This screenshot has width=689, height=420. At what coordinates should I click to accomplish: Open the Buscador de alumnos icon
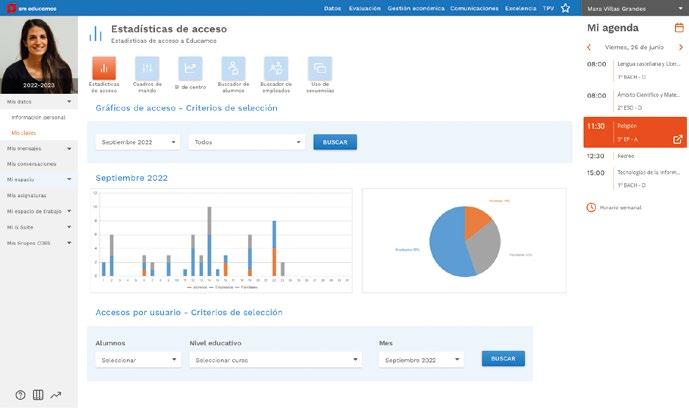click(233, 68)
